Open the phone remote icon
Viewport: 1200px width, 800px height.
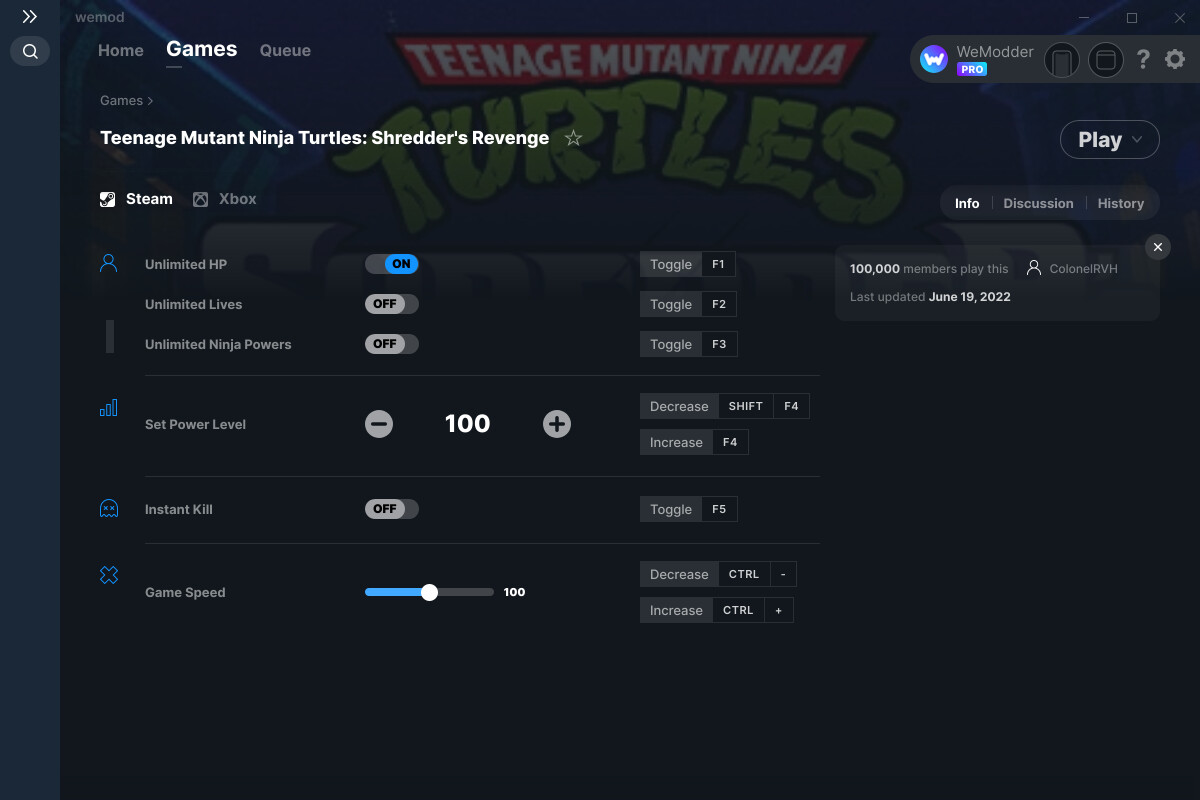(x=1062, y=60)
